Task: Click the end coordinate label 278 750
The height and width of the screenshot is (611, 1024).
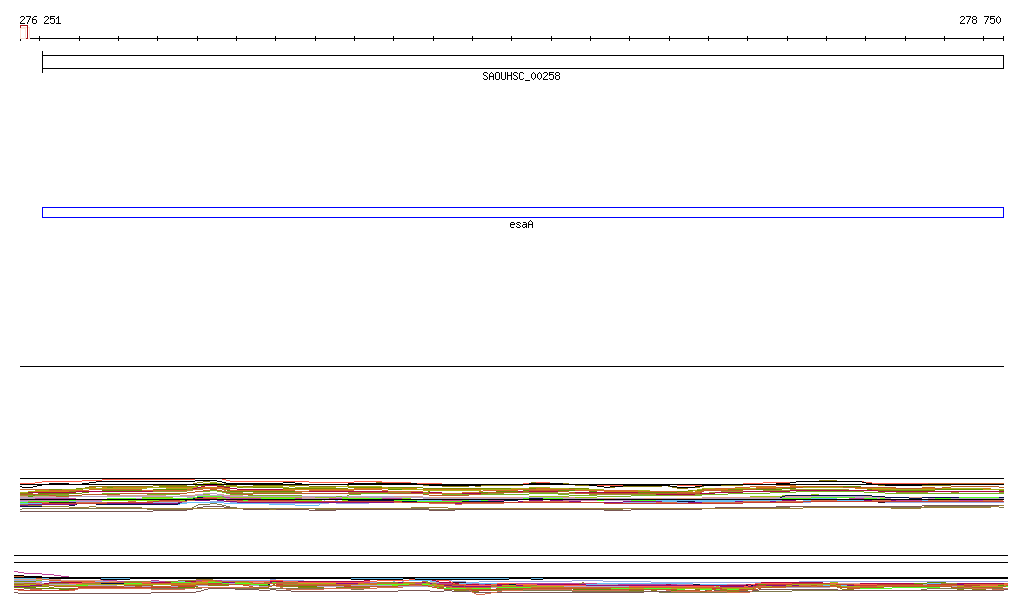Action: (x=979, y=20)
